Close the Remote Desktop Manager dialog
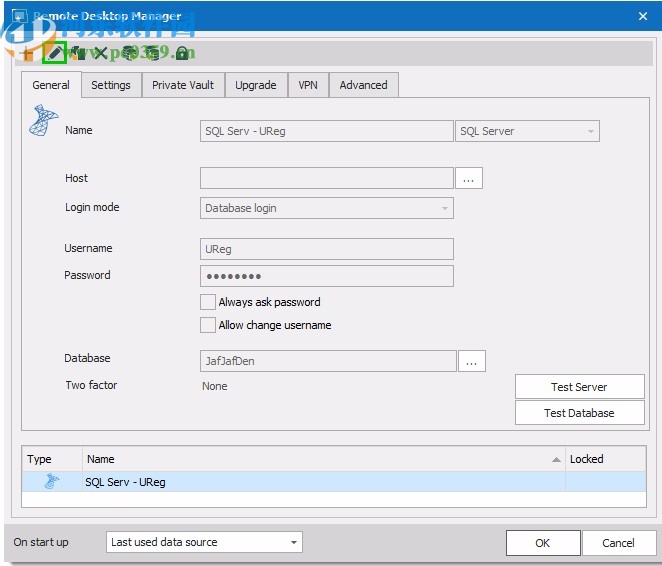Image resolution: width=662 pixels, height=566 pixels. [643, 16]
